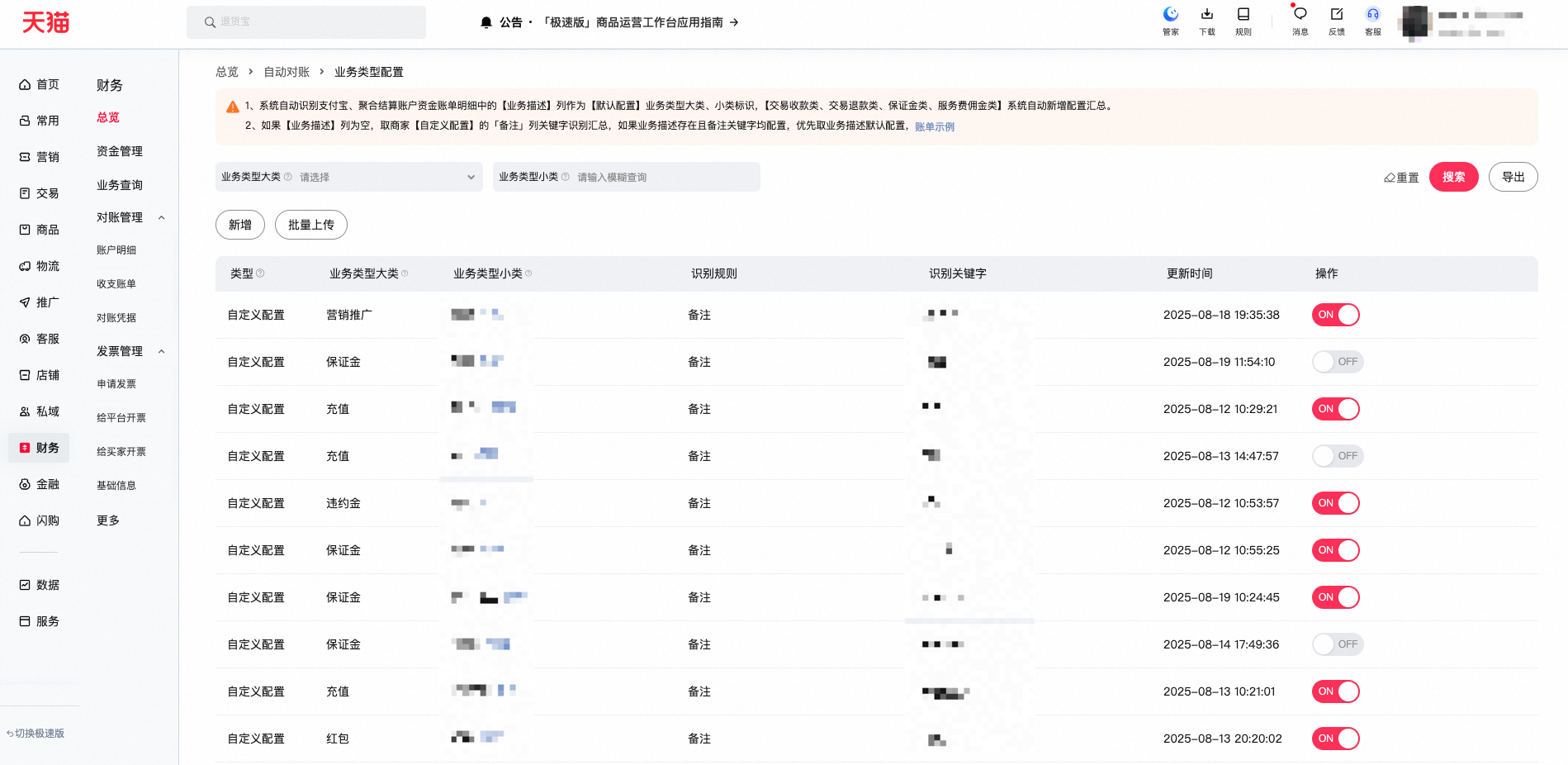Open 数据 in the sidebar
The image size is (1568, 765).
[40, 585]
